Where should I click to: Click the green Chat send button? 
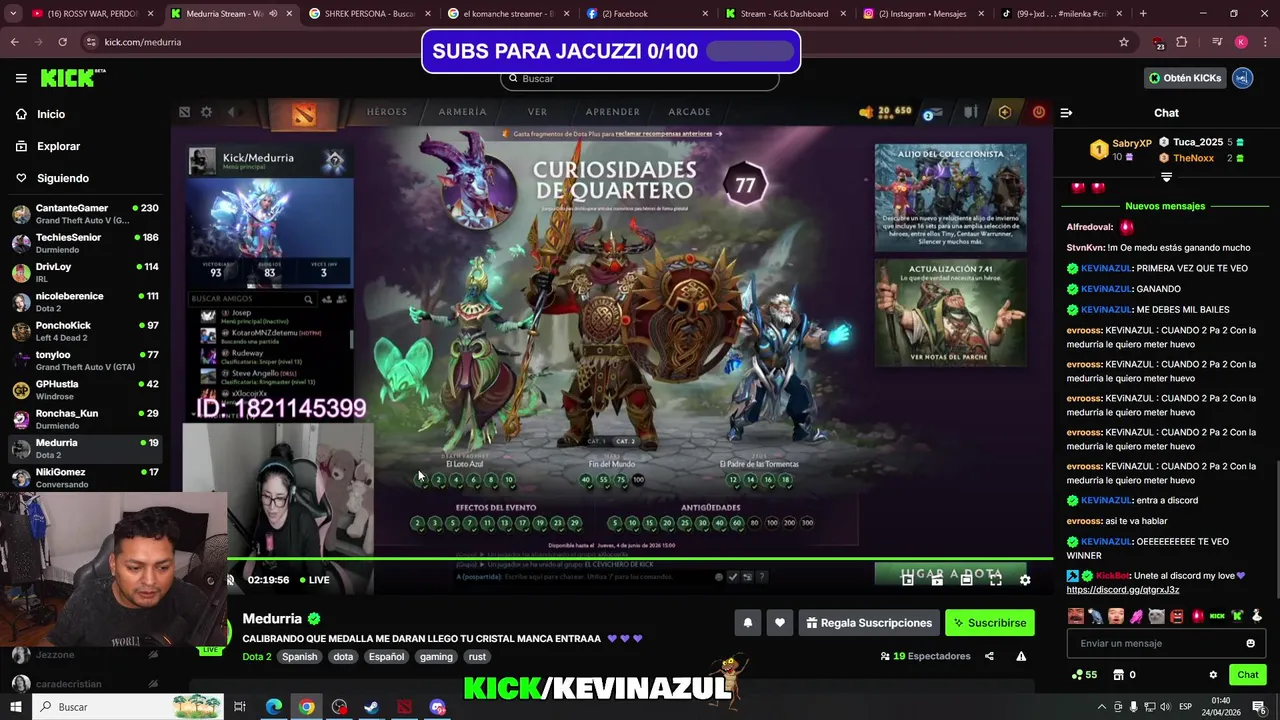coord(1246,675)
